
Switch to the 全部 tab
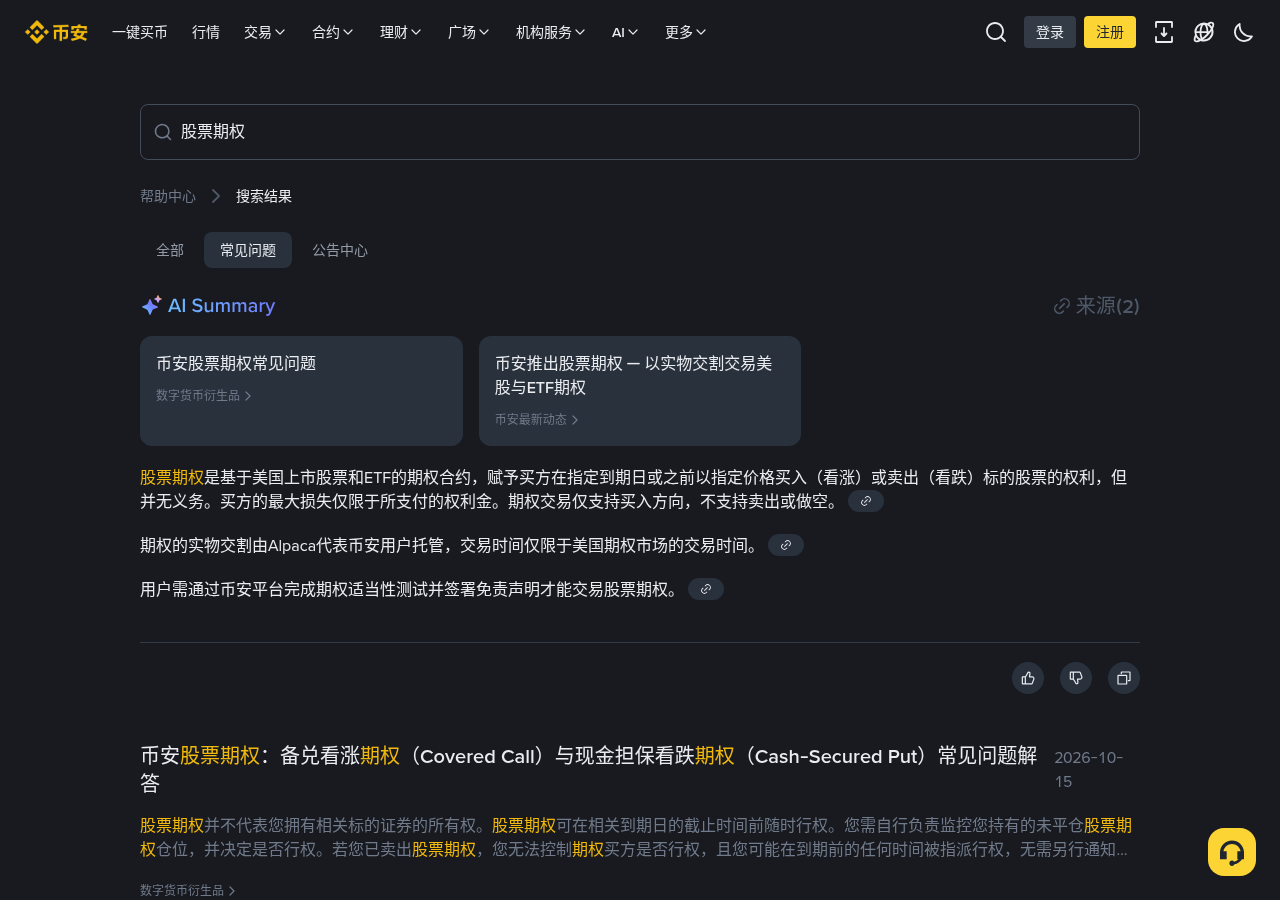170,250
